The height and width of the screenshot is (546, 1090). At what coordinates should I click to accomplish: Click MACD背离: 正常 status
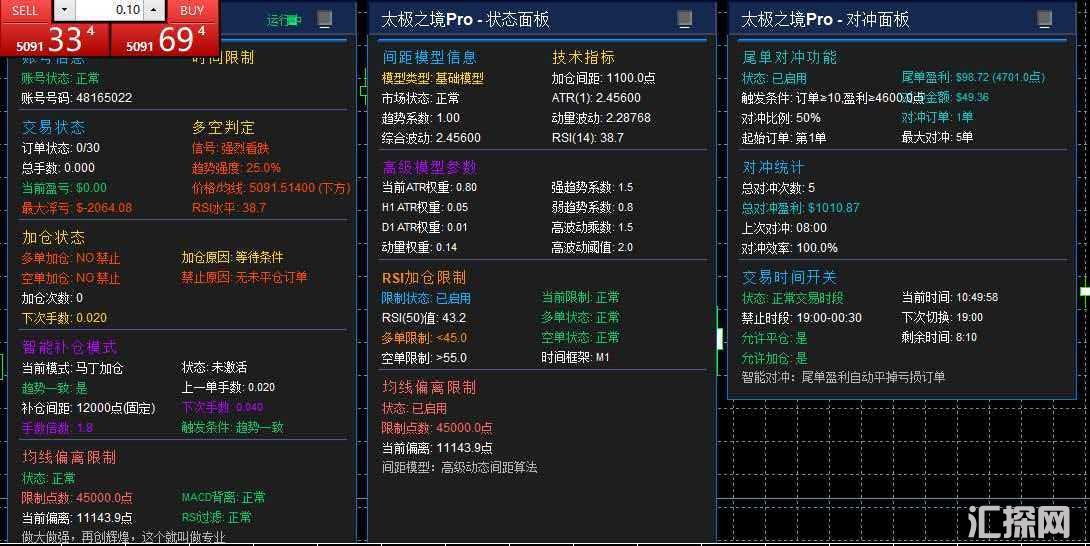pos(223,497)
